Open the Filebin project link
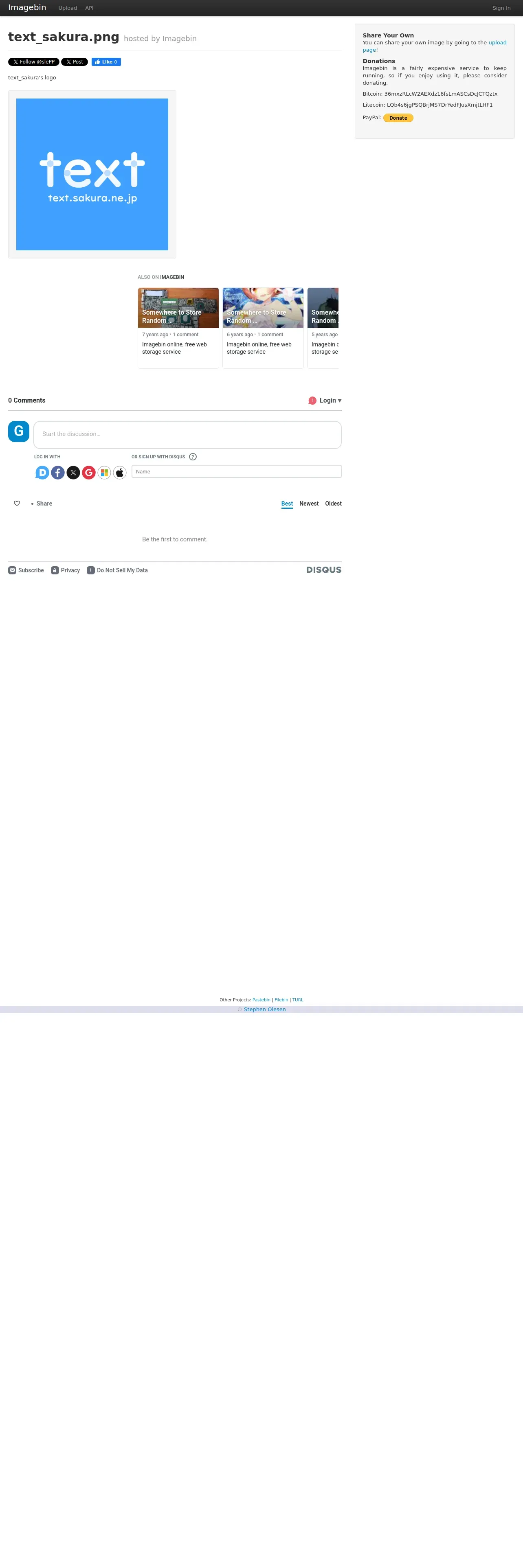The image size is (523, 1568). tap(281, 999)
